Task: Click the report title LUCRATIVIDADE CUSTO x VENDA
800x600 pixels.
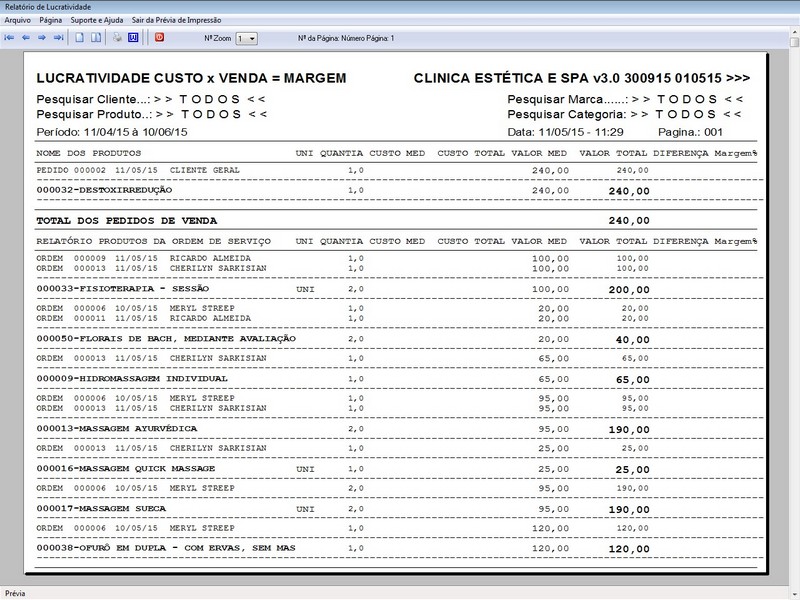Action: (x=191, y=78)
